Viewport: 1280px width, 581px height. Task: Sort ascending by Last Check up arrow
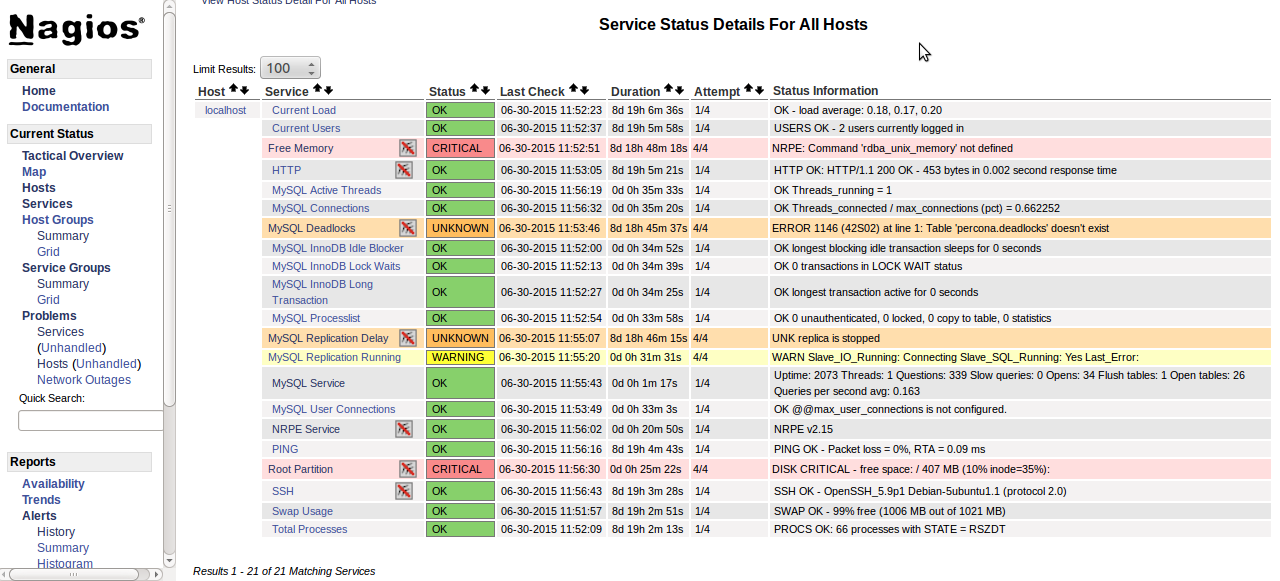click(573, 90)
